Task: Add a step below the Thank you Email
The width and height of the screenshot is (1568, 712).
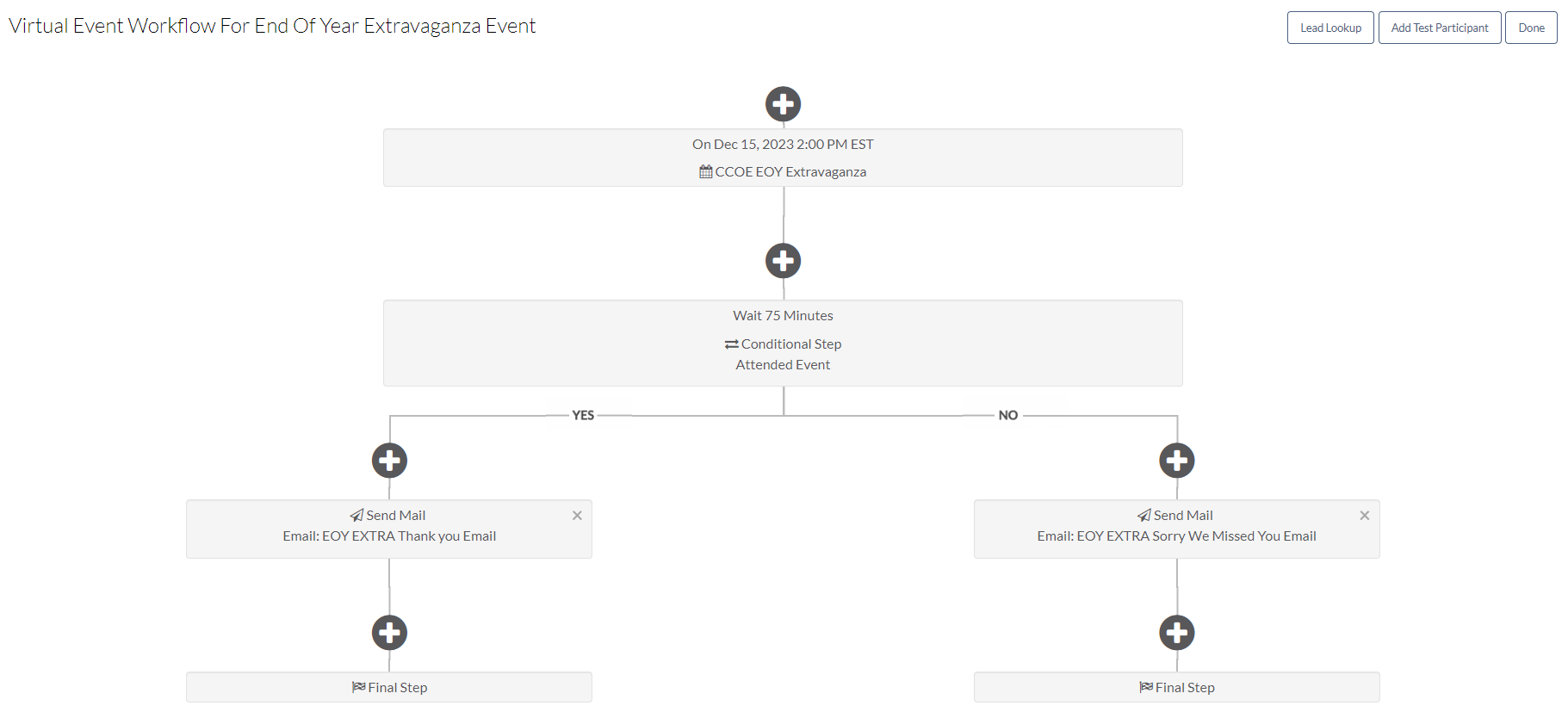Action: coord(388,632)
